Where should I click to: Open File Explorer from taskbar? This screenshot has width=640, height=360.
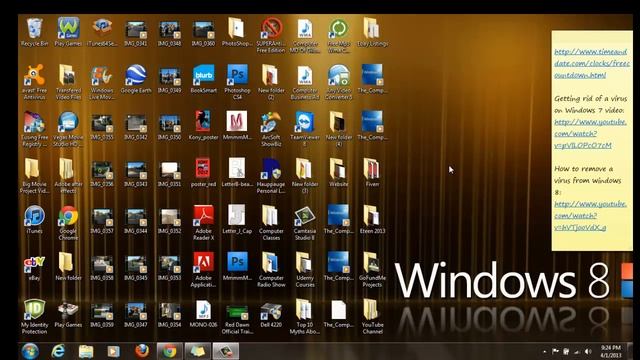86,351
